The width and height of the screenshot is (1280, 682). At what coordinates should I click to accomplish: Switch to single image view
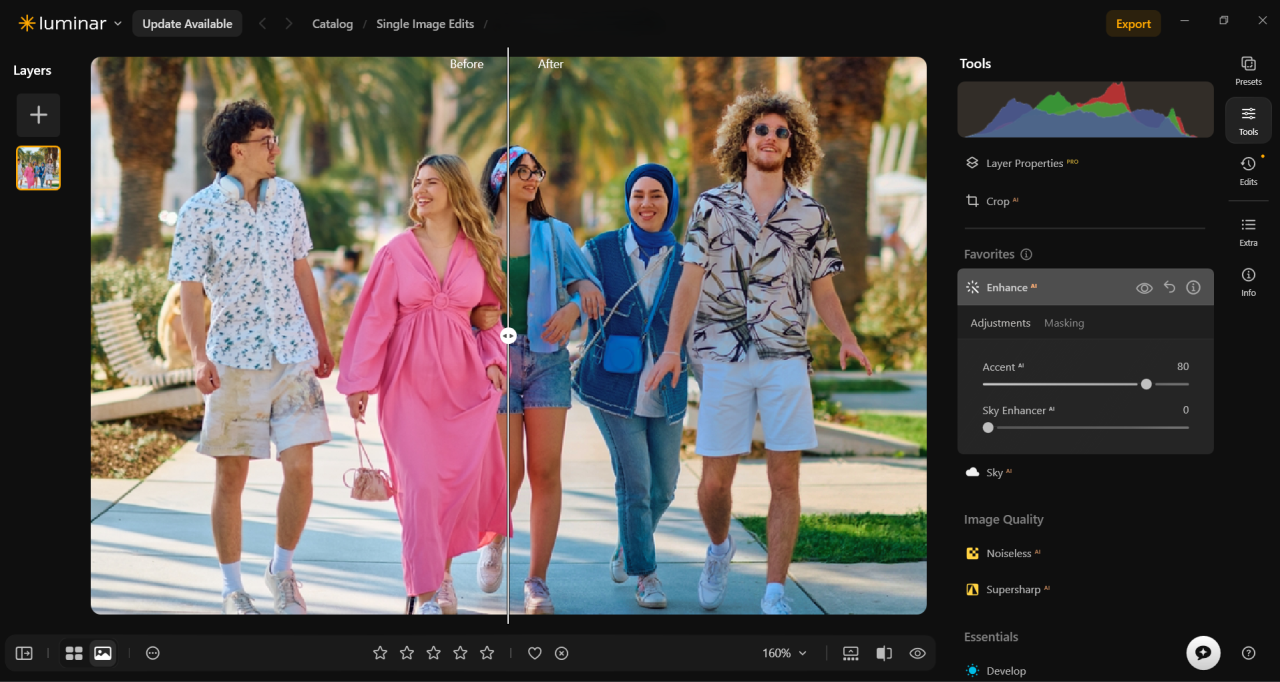click(x=102, y=653)
